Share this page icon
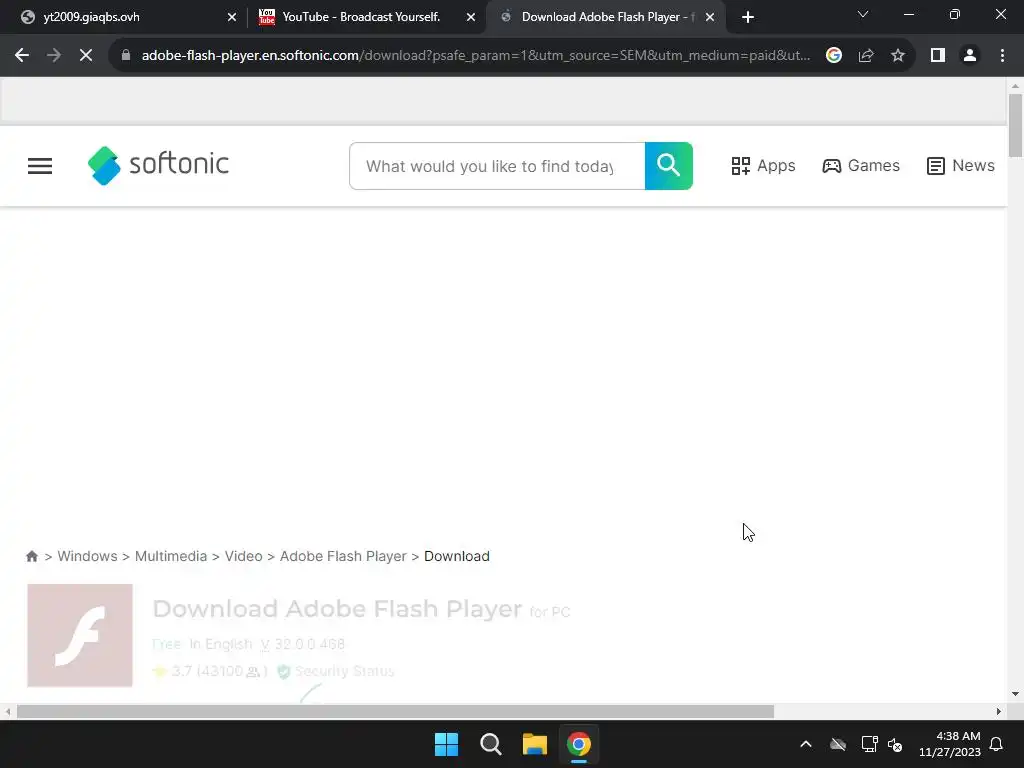Image resolution: width=1024 pixels, height=768 pixels. tap(866, 56)
